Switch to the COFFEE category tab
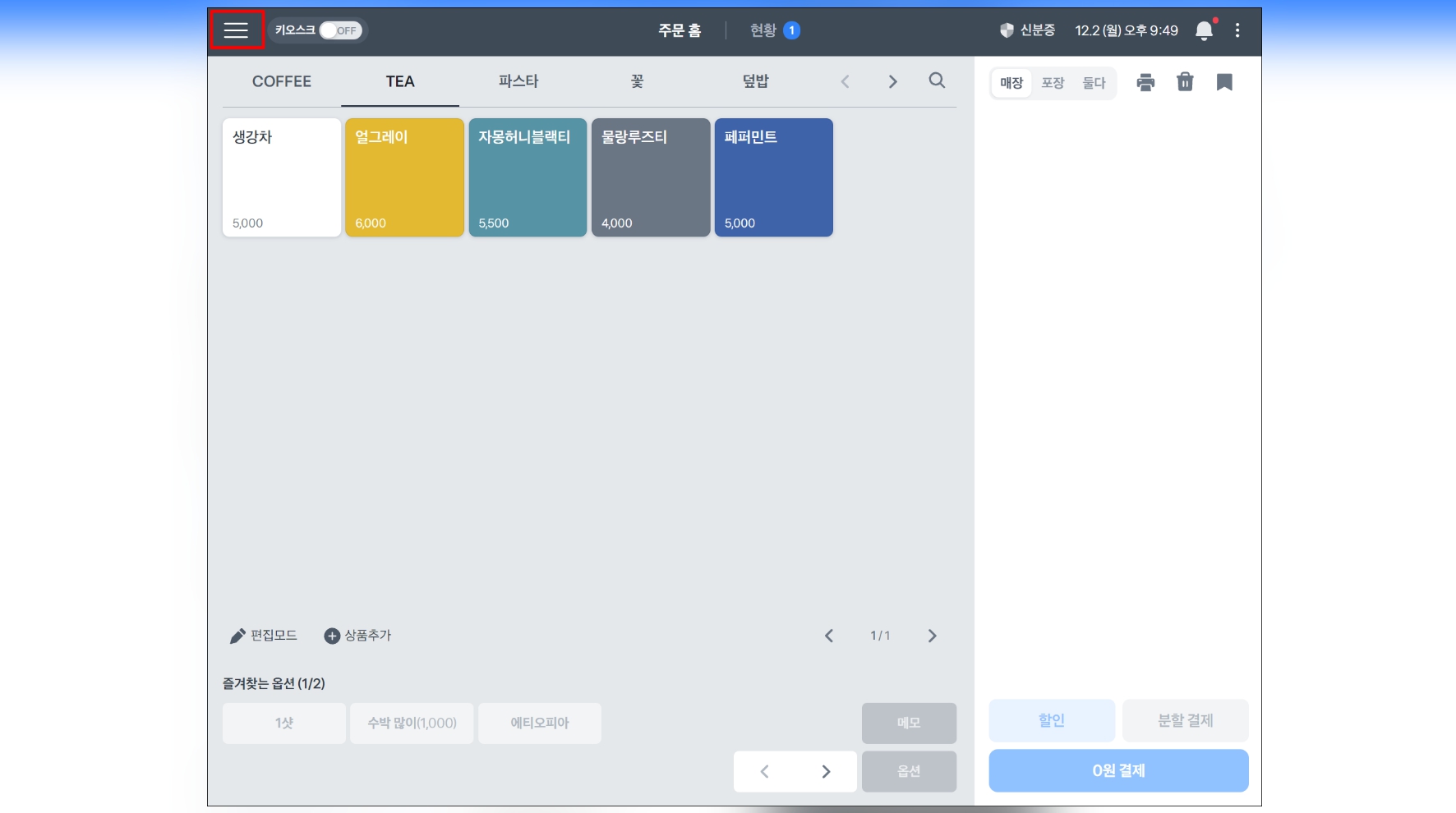Viewport: 1456px width, 813px height. tap(282, 81)
